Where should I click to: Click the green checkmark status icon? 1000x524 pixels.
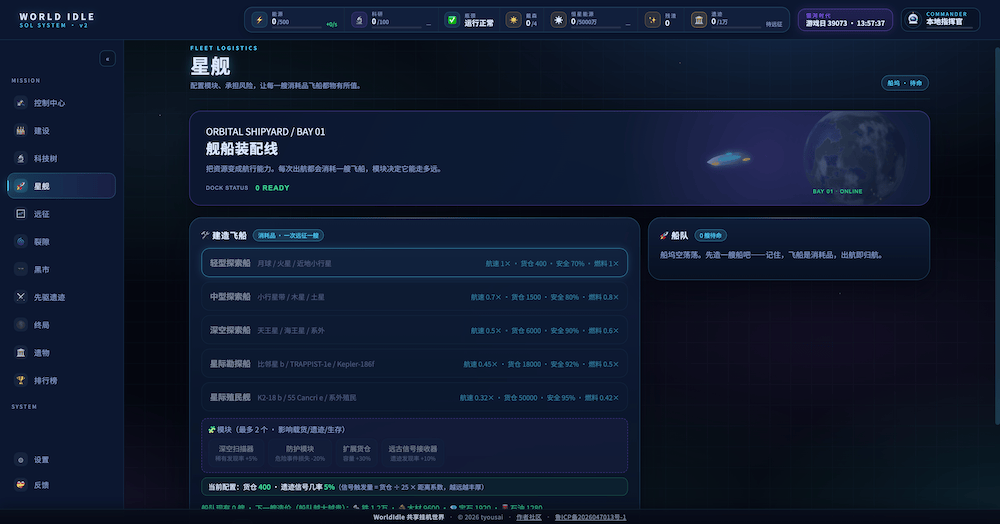(x=452, y=20)
